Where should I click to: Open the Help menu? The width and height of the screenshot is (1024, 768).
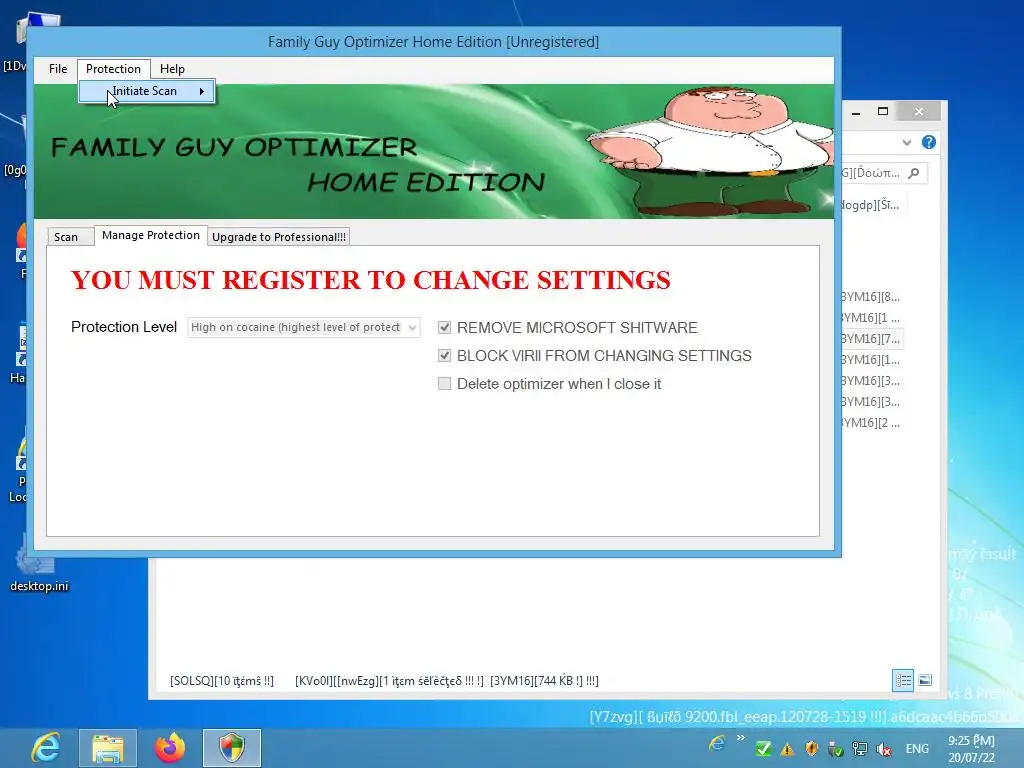point(172,69)
